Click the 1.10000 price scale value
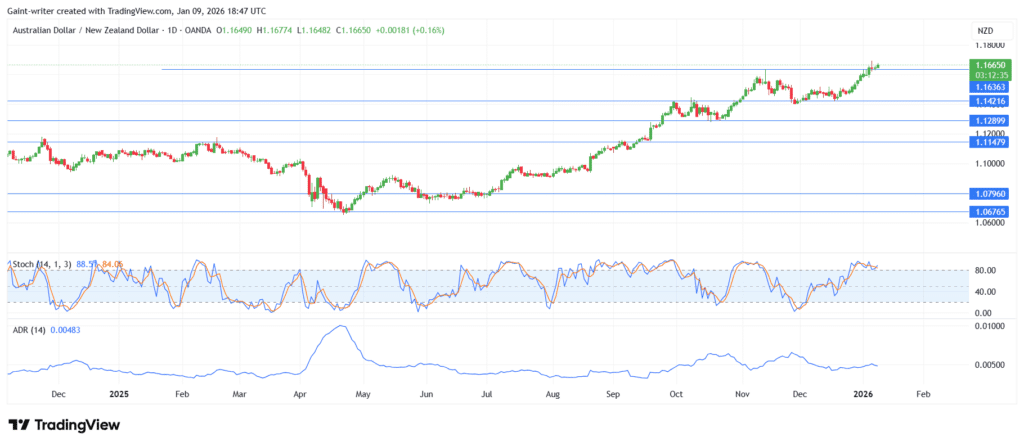 989,163
